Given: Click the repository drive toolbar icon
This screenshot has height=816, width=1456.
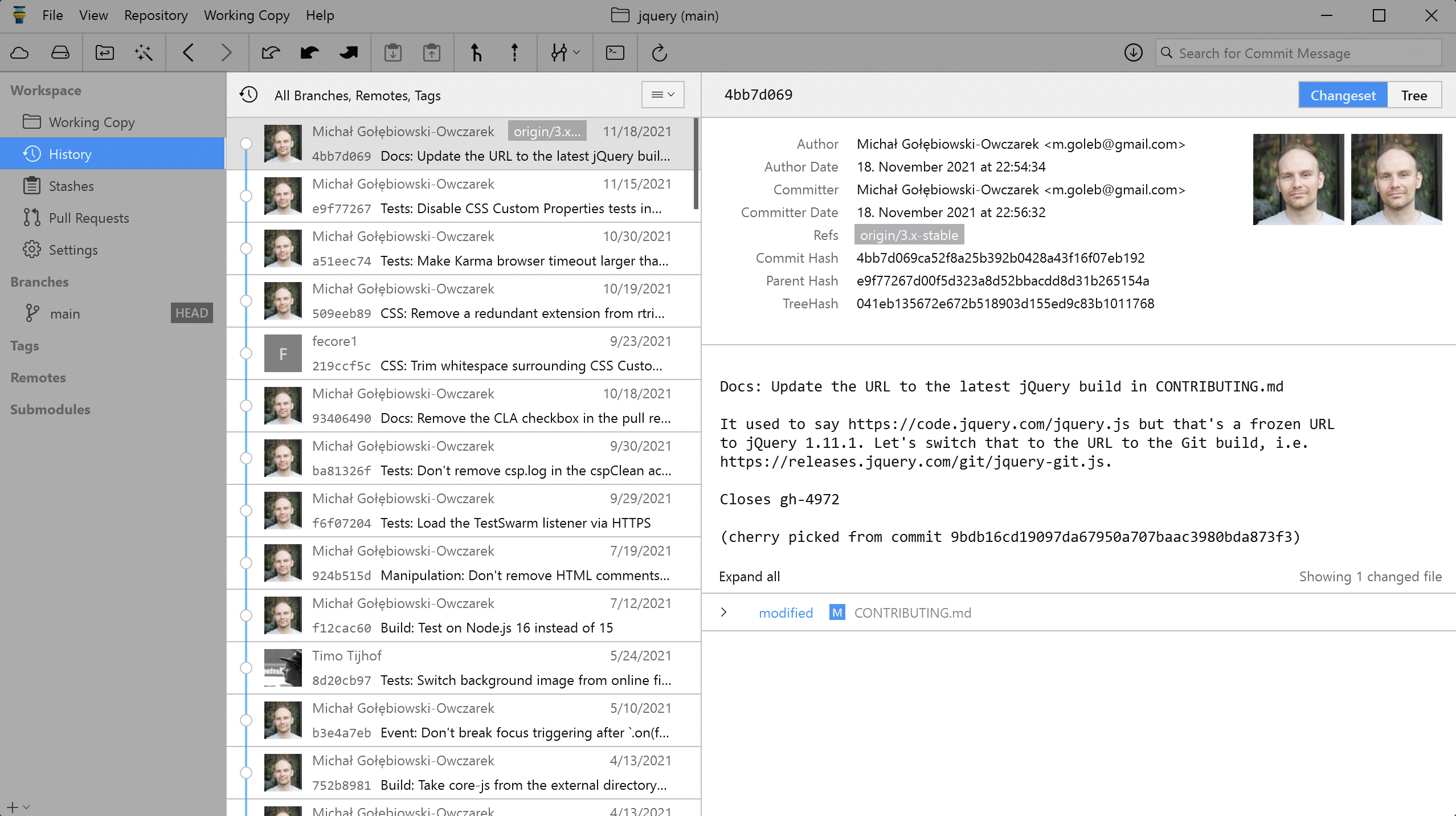Looking at the screenshot, I should 60,53.
